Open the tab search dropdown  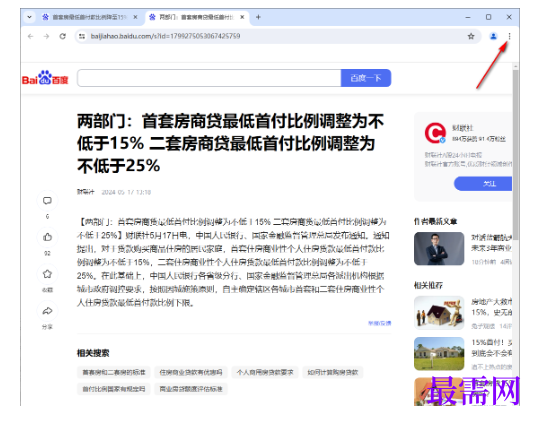click(x=30, y=17)
